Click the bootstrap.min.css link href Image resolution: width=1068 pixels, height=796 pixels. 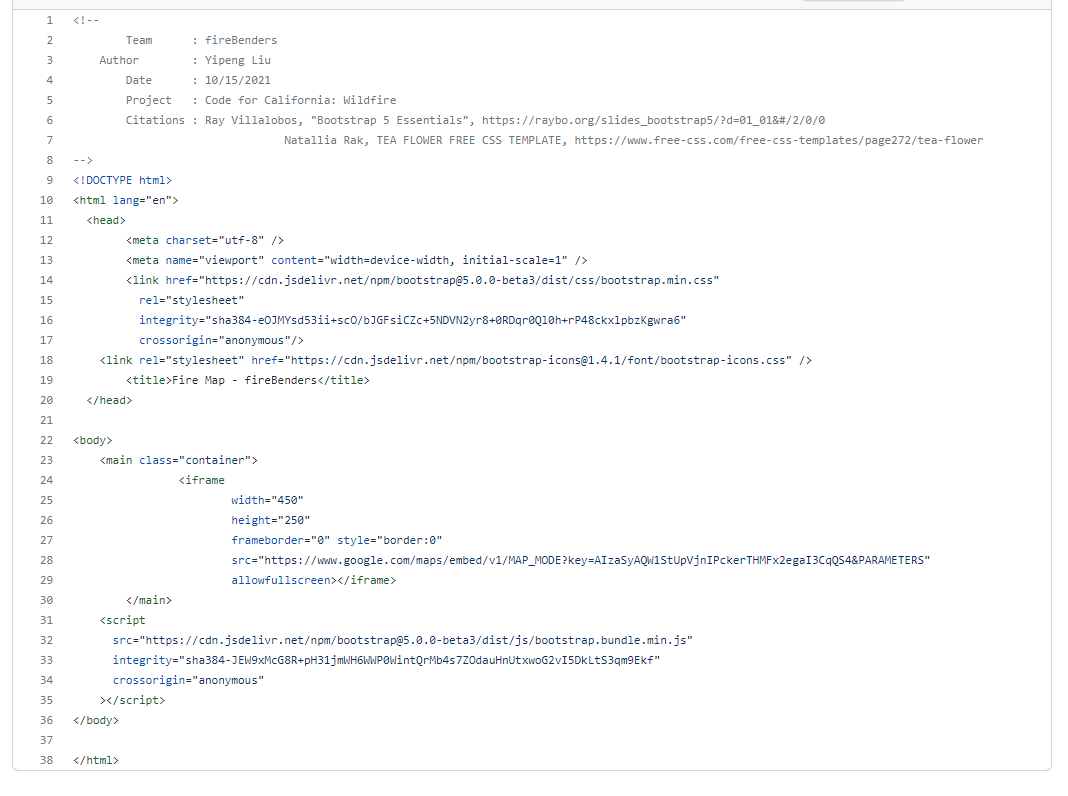[442, 280]
